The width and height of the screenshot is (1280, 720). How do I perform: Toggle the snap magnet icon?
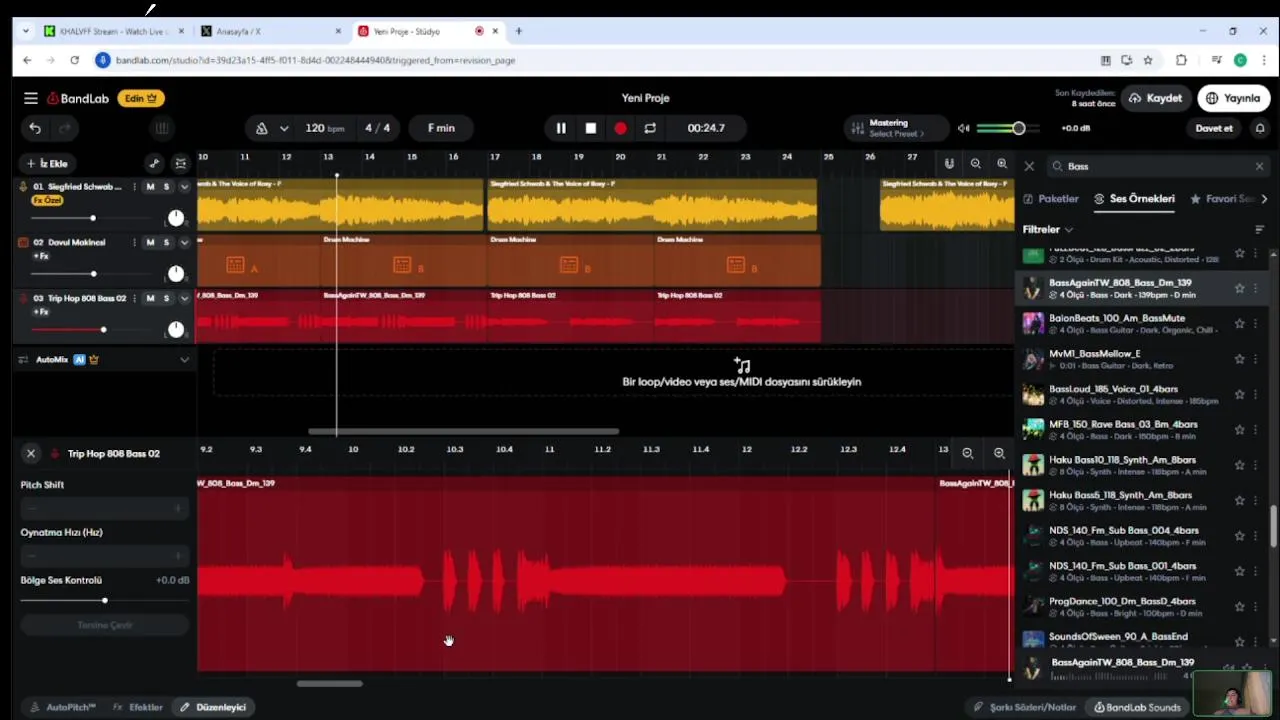[x=949, y=163]
